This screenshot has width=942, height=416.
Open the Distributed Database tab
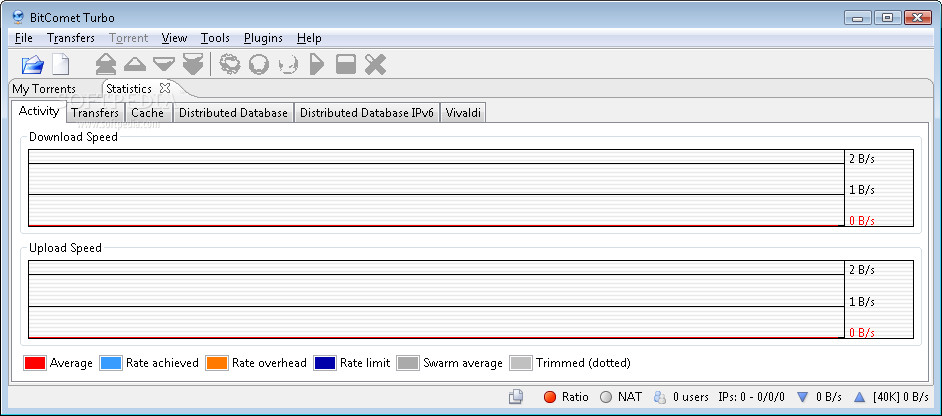coord(233,112)
